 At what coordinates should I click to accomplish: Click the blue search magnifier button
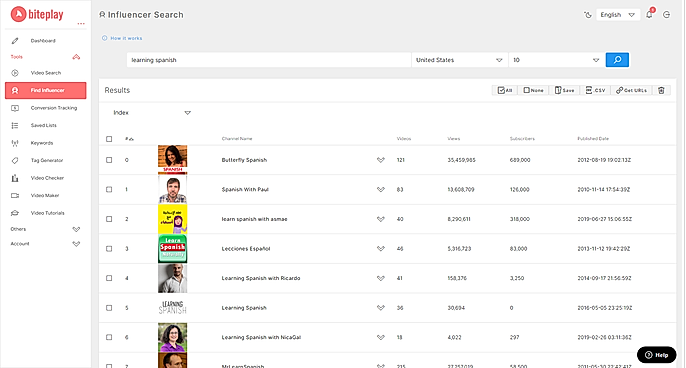[x=617, y=60]
